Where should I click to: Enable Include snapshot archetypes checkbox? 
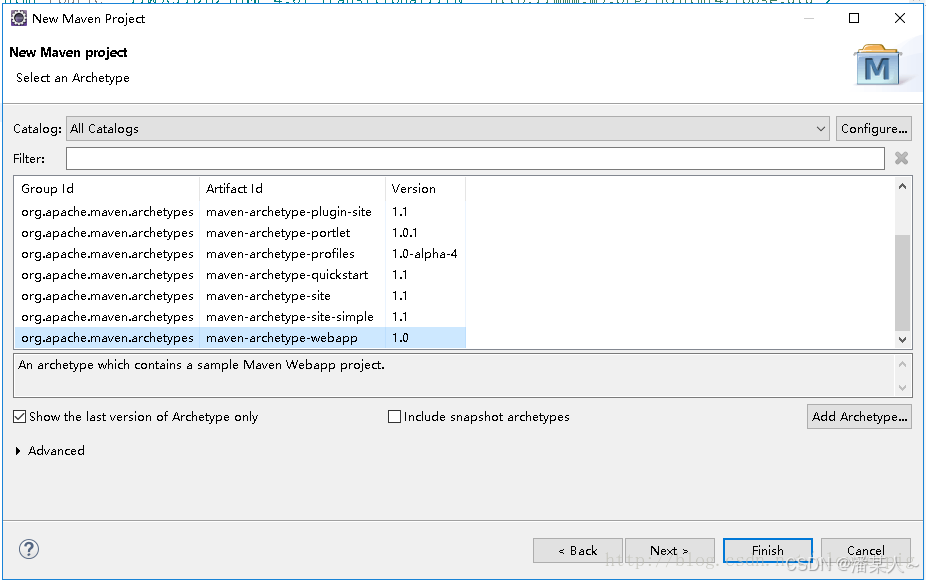point(394,417)
